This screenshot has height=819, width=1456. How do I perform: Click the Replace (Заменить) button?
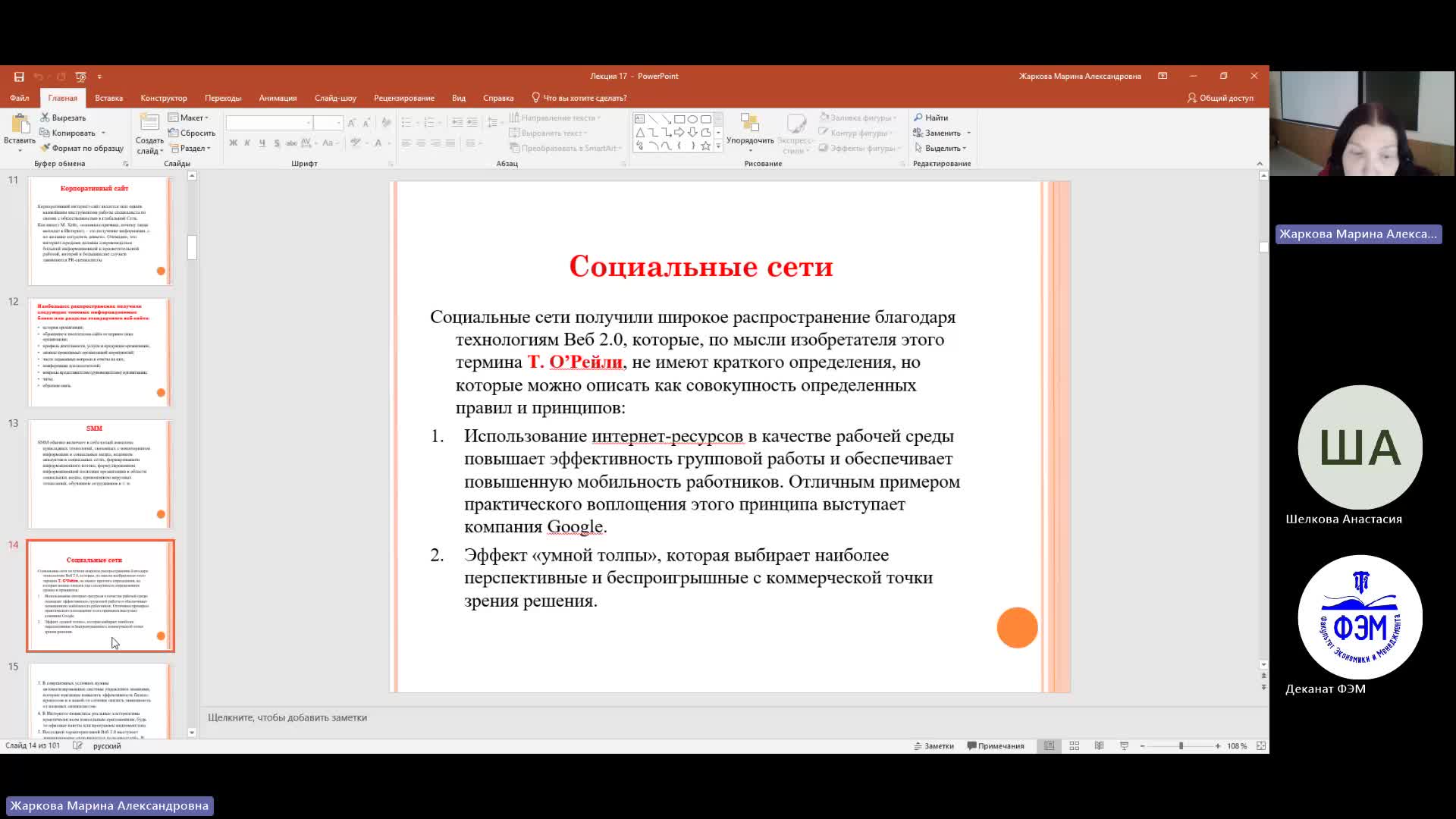[x=937, y=133]
